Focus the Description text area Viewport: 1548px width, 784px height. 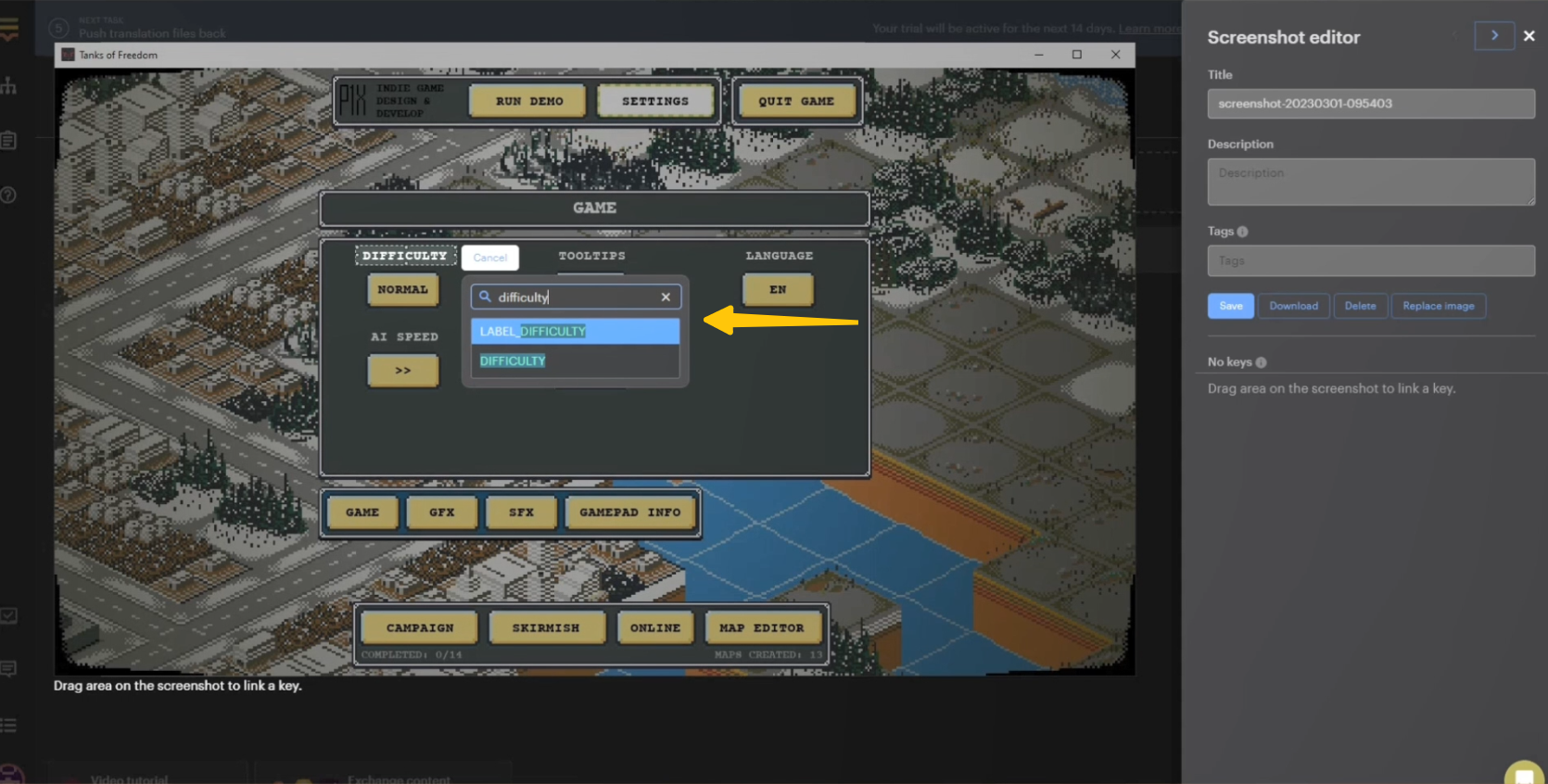click(x=1371, y=182)
